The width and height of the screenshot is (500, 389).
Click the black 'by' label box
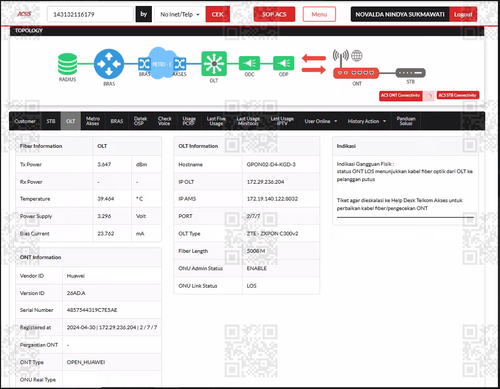[x=144, y=14]
